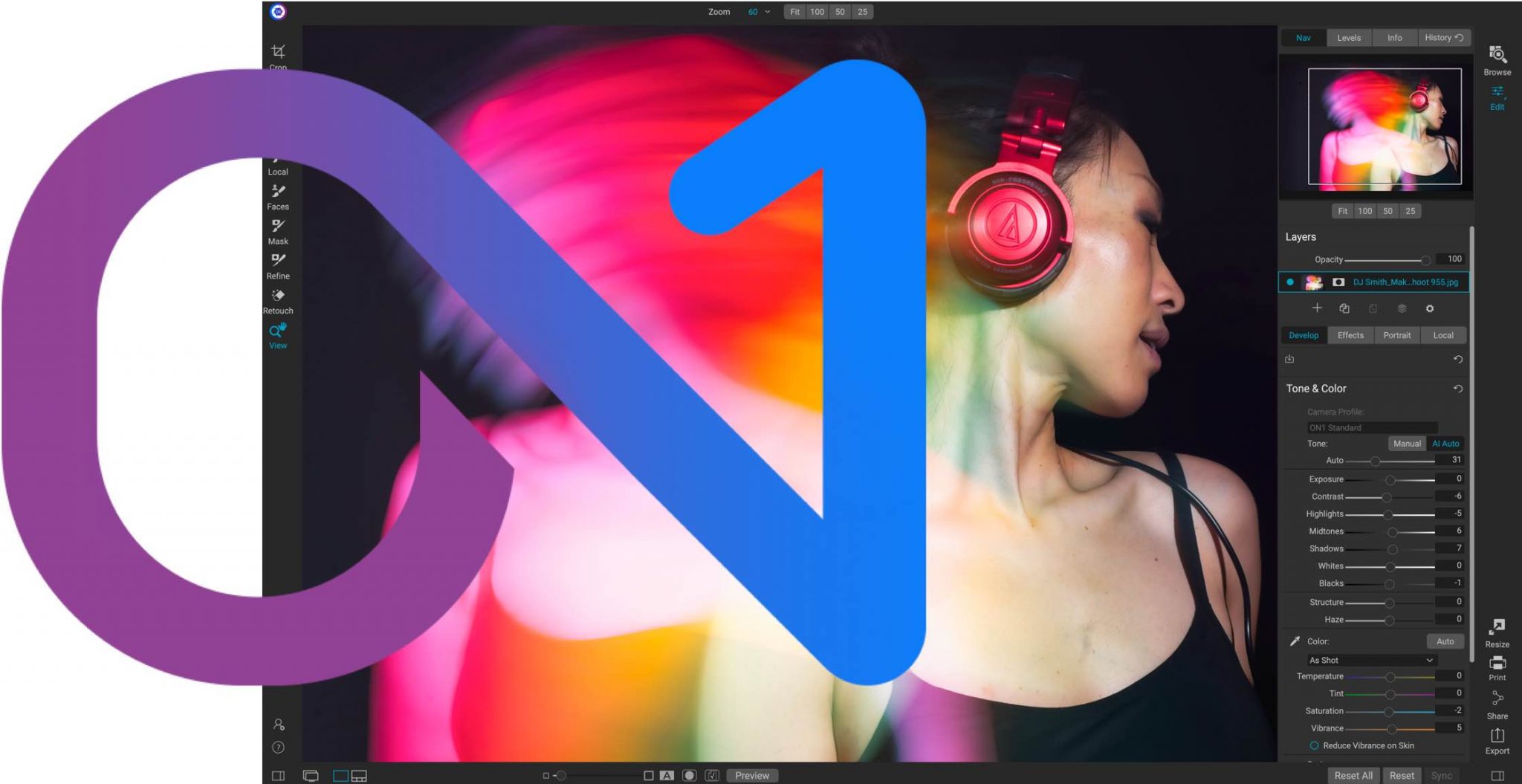Select the Mask tool
The height and width of the screenshot is (784, 1522).
tap(278, 231)
